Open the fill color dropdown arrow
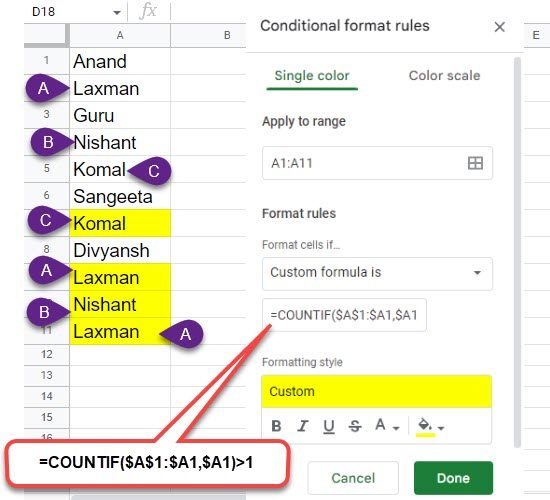550x500 pixels. coord(441,428)
